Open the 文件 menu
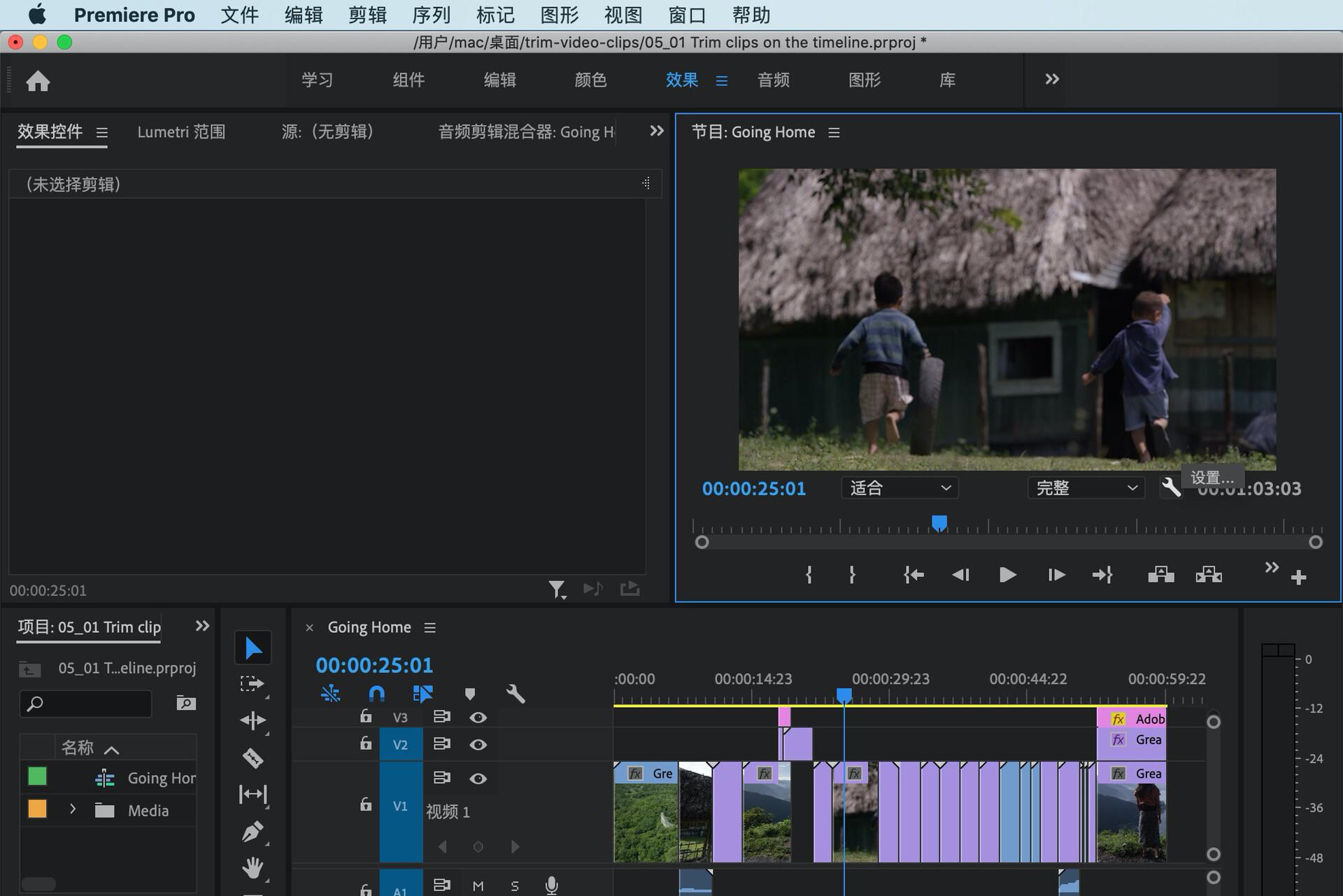This screenshot has width=1343, height=896. (x=239, y=15)
